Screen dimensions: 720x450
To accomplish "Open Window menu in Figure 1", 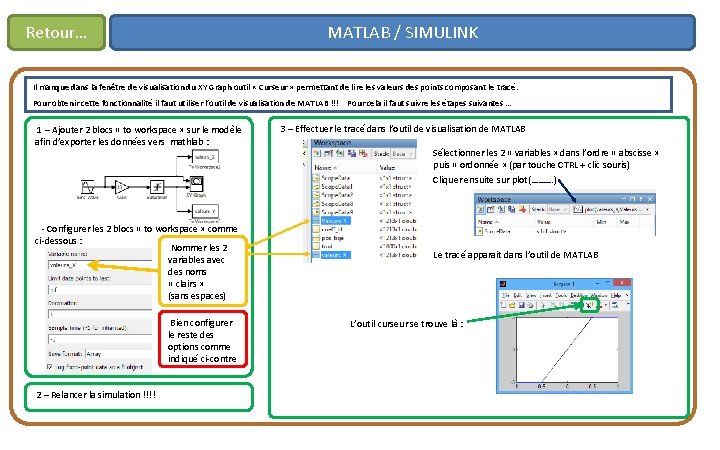I will tap(599, 296).
